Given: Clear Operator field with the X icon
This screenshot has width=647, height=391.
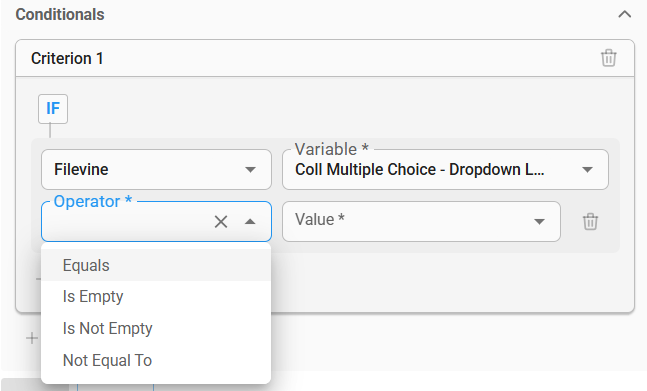Looking at the screenshot, I should click(221, 221).
